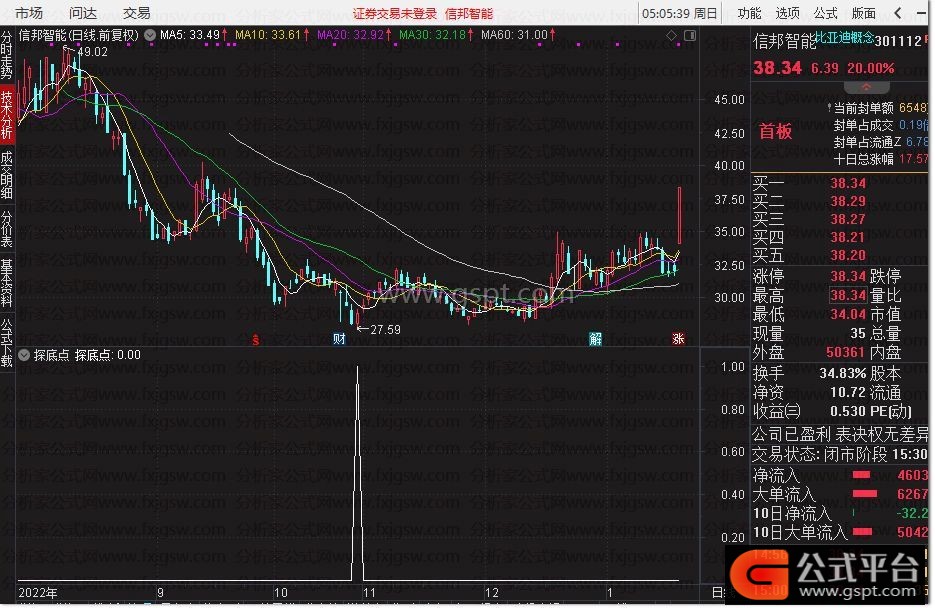The width and height of the screenshot is (935, 608).
Task: Click the 交易状态: 闭市阶段 row
Action: tap(840, 455)
